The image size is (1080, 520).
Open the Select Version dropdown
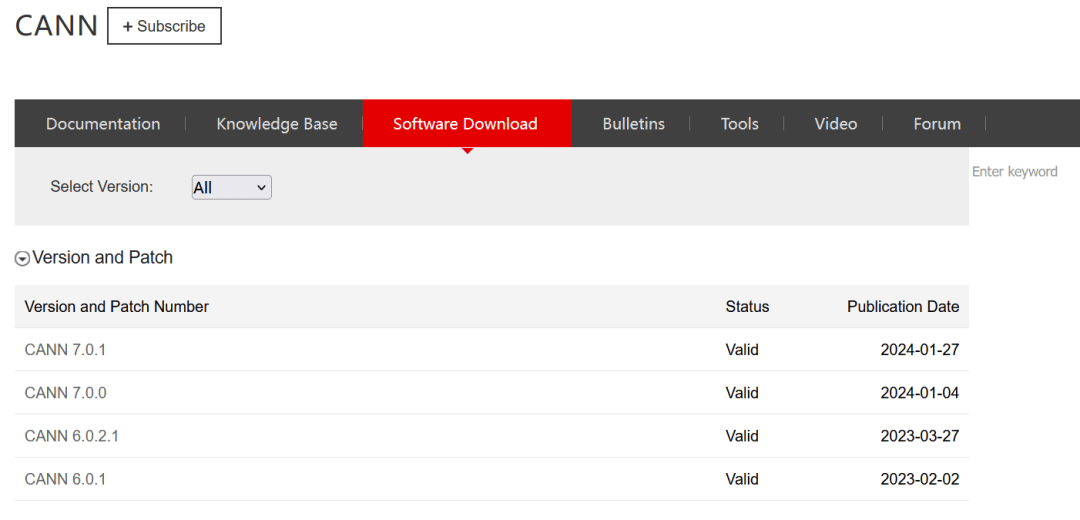pyautogui.click(x=231, y=187)
